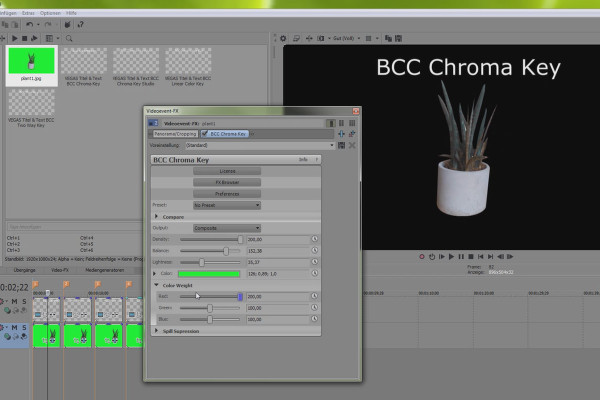Click the Info button in BCC header
This screenshot has height=400, width=600.
[x=303, y=160]
